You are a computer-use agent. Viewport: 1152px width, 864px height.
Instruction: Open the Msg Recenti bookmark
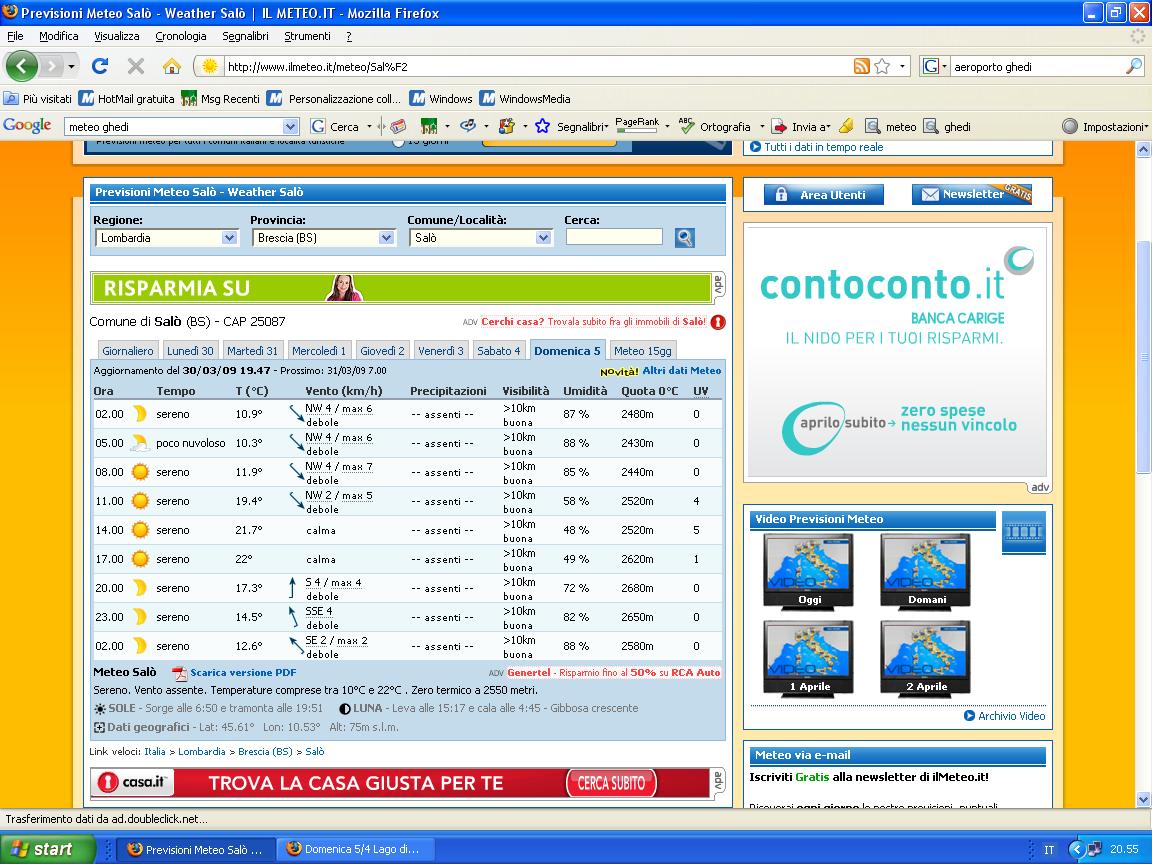coord(220,98)
